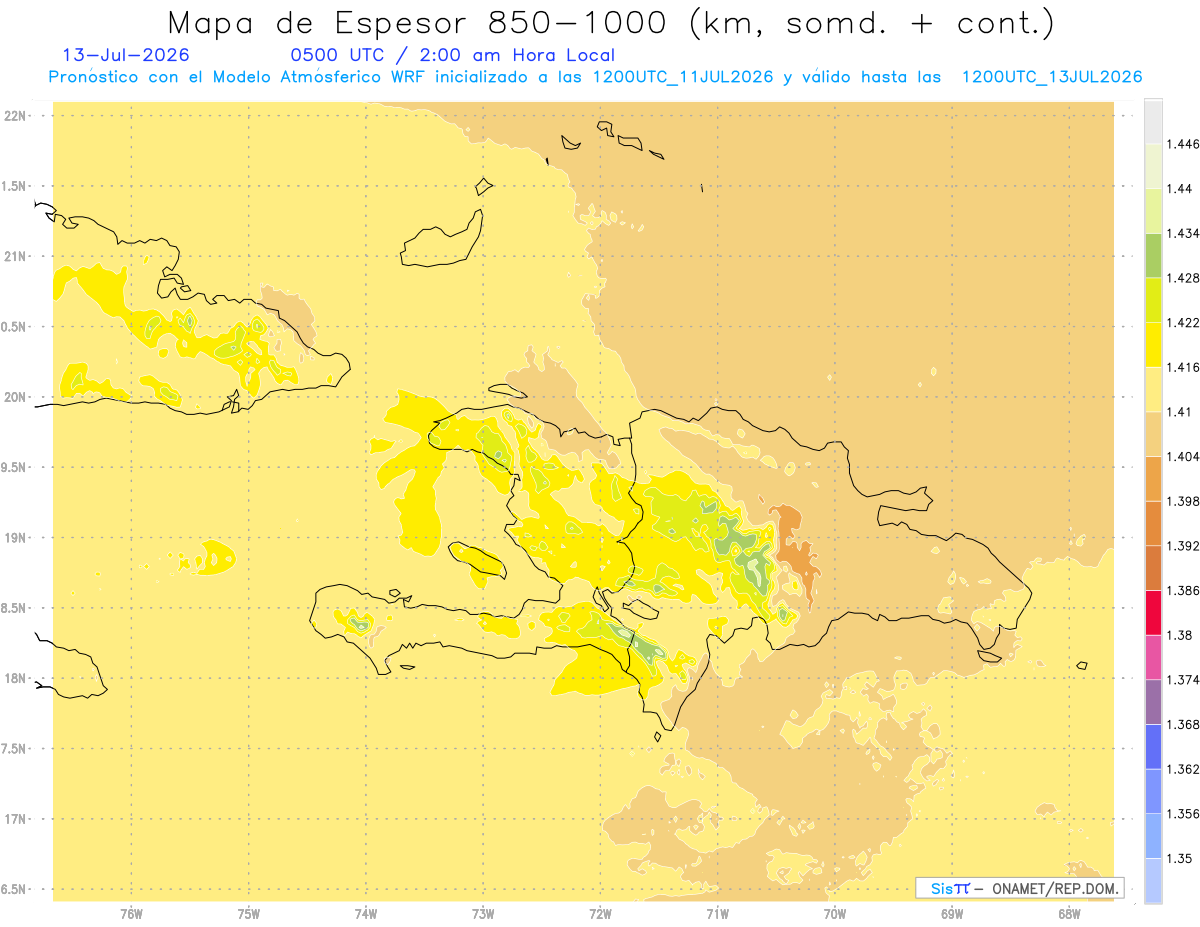The image size is (1200, 927).
Task: Click the colorbar value '1.434'
Action: coord(1183,233)
